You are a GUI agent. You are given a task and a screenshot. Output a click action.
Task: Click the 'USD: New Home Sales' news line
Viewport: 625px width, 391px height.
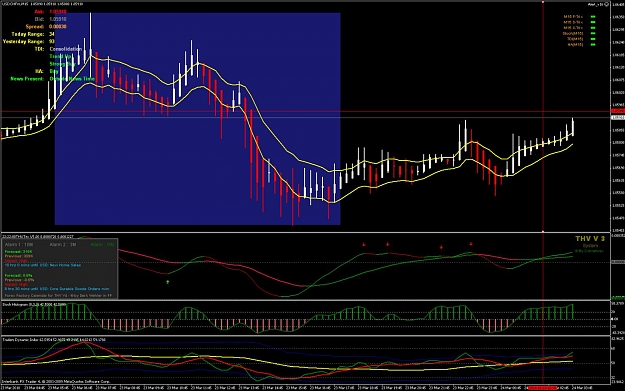[x=43, y=265]
